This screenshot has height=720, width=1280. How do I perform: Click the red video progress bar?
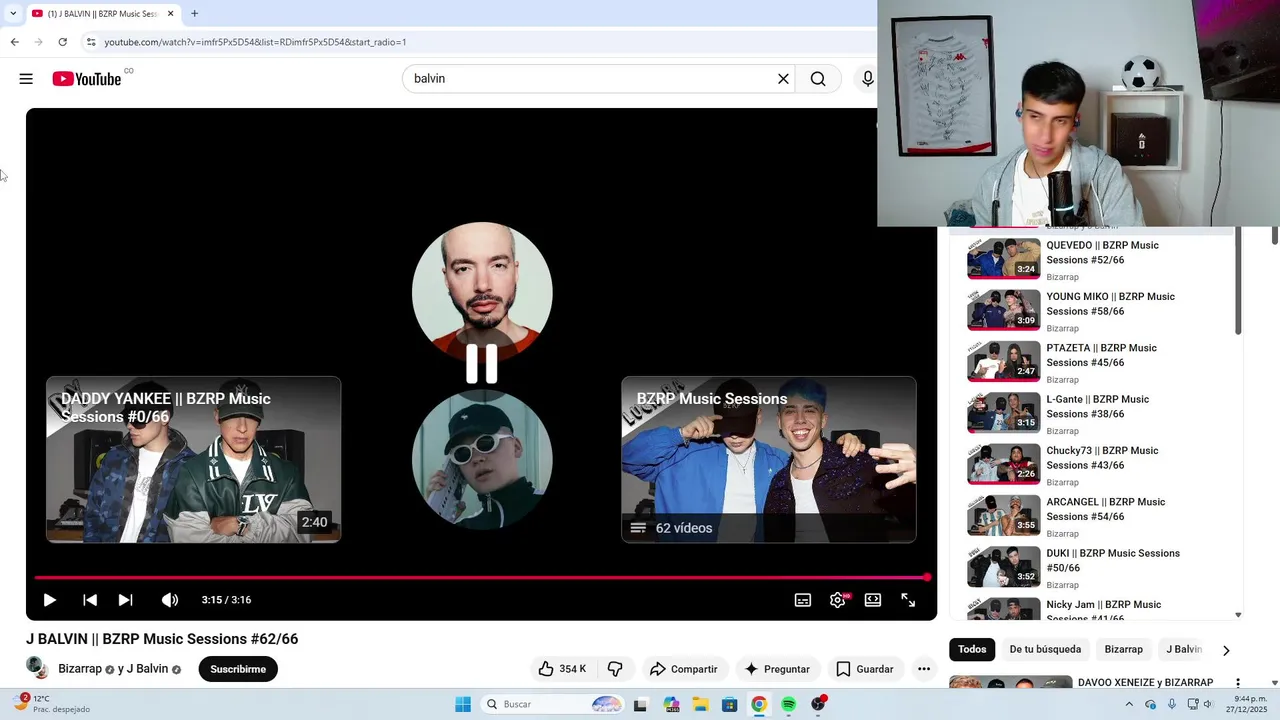[x=481, y=577]
